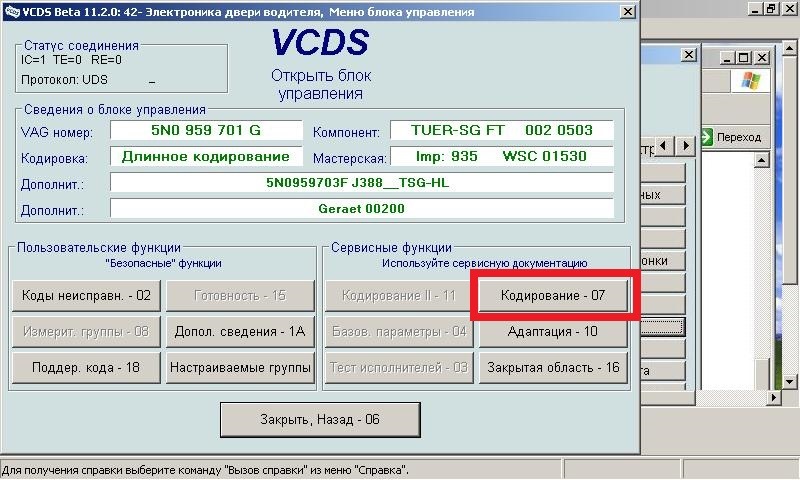Close the background light-blue dialog with X
This screenshot has height=480, width=800.
point(689,55)
